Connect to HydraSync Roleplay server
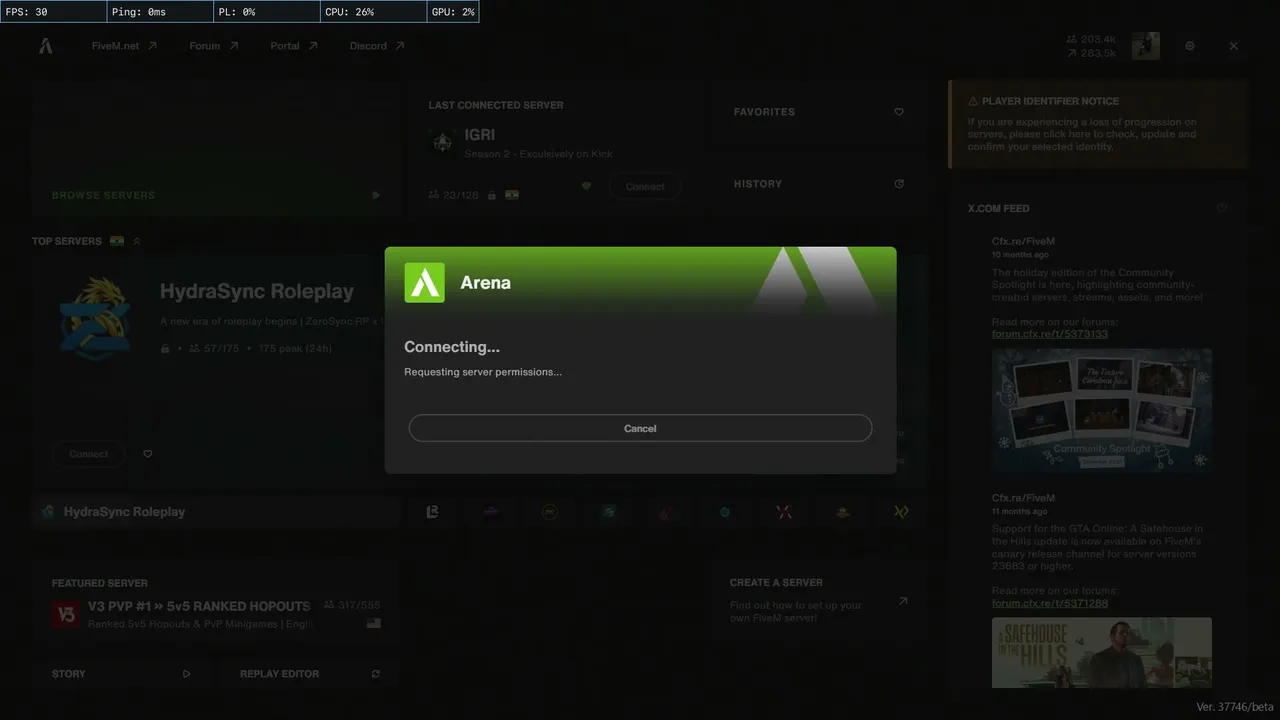1280x720 pixels. pyautogui.click(x=89, y=454)
